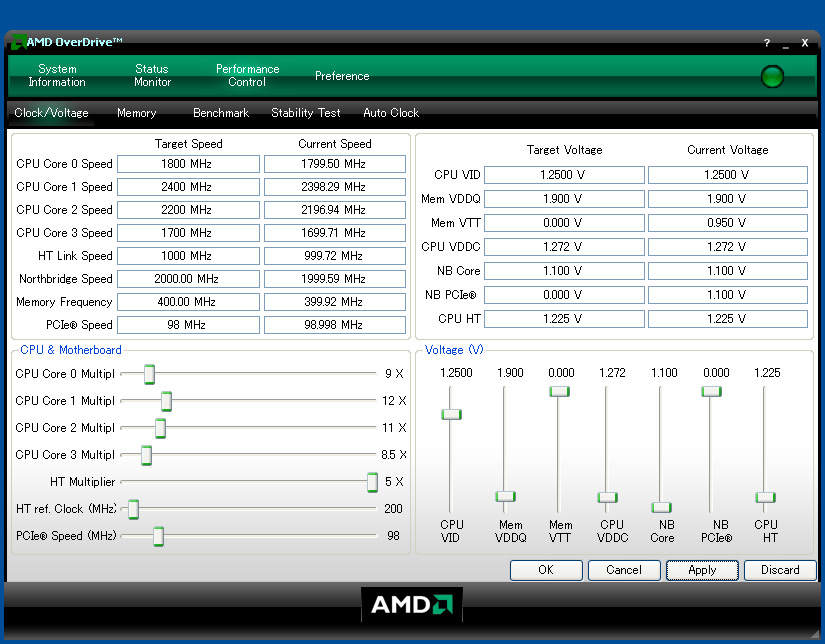
Task: Click the NB Core target voltage field
Action: click(564, 271)
